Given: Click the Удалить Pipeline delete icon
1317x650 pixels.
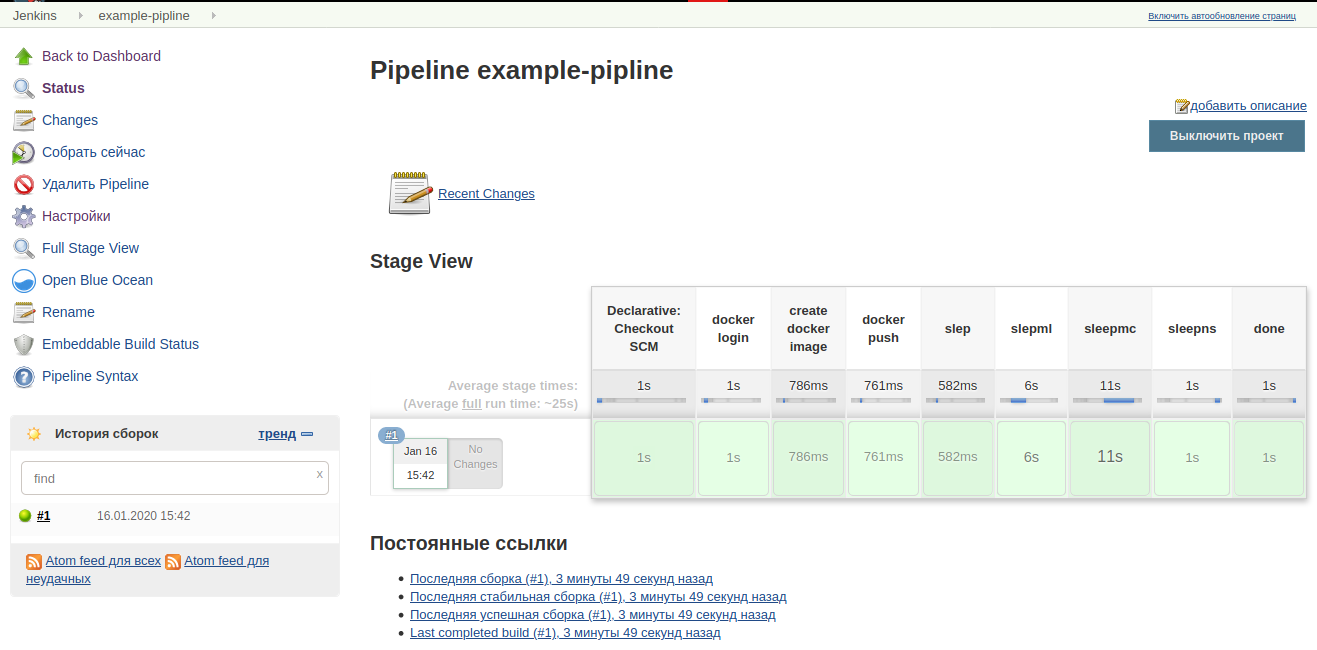Looking at the screenshot, I should 24,184.
